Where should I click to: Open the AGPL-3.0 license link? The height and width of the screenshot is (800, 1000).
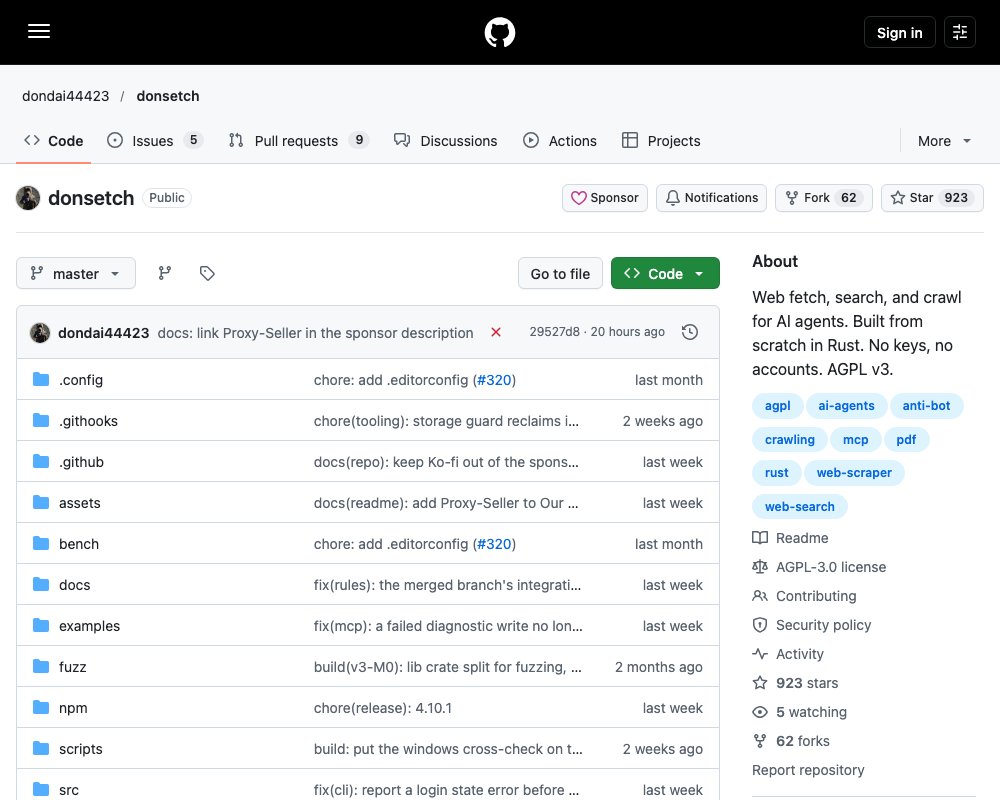819,567
